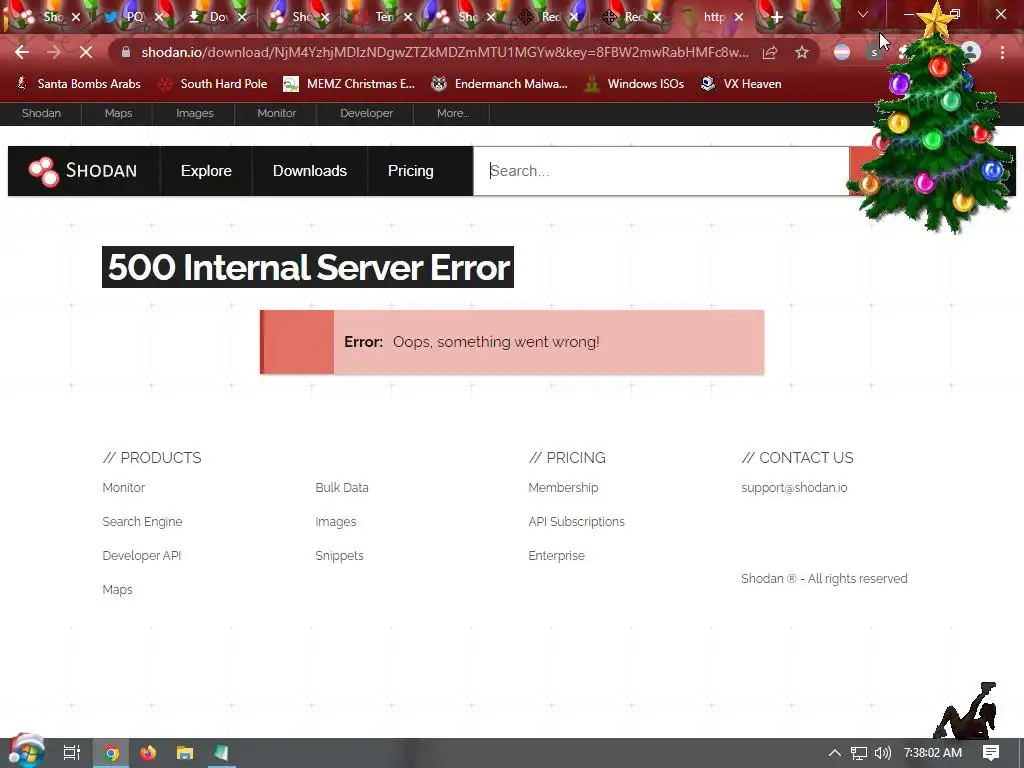Open the 'South Hard Pole' bookmark
Screen dimensions: 1024x768
coord(214,84)
